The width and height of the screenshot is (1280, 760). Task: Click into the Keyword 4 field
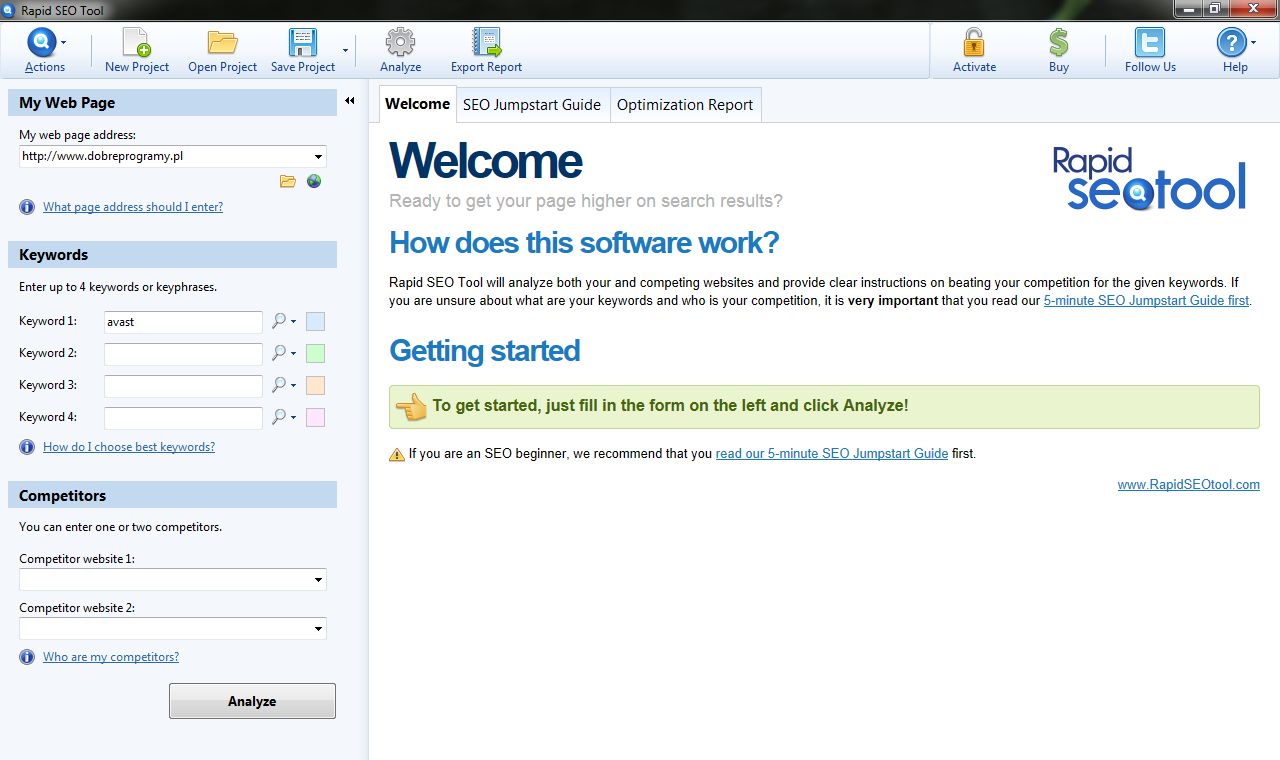183,418
